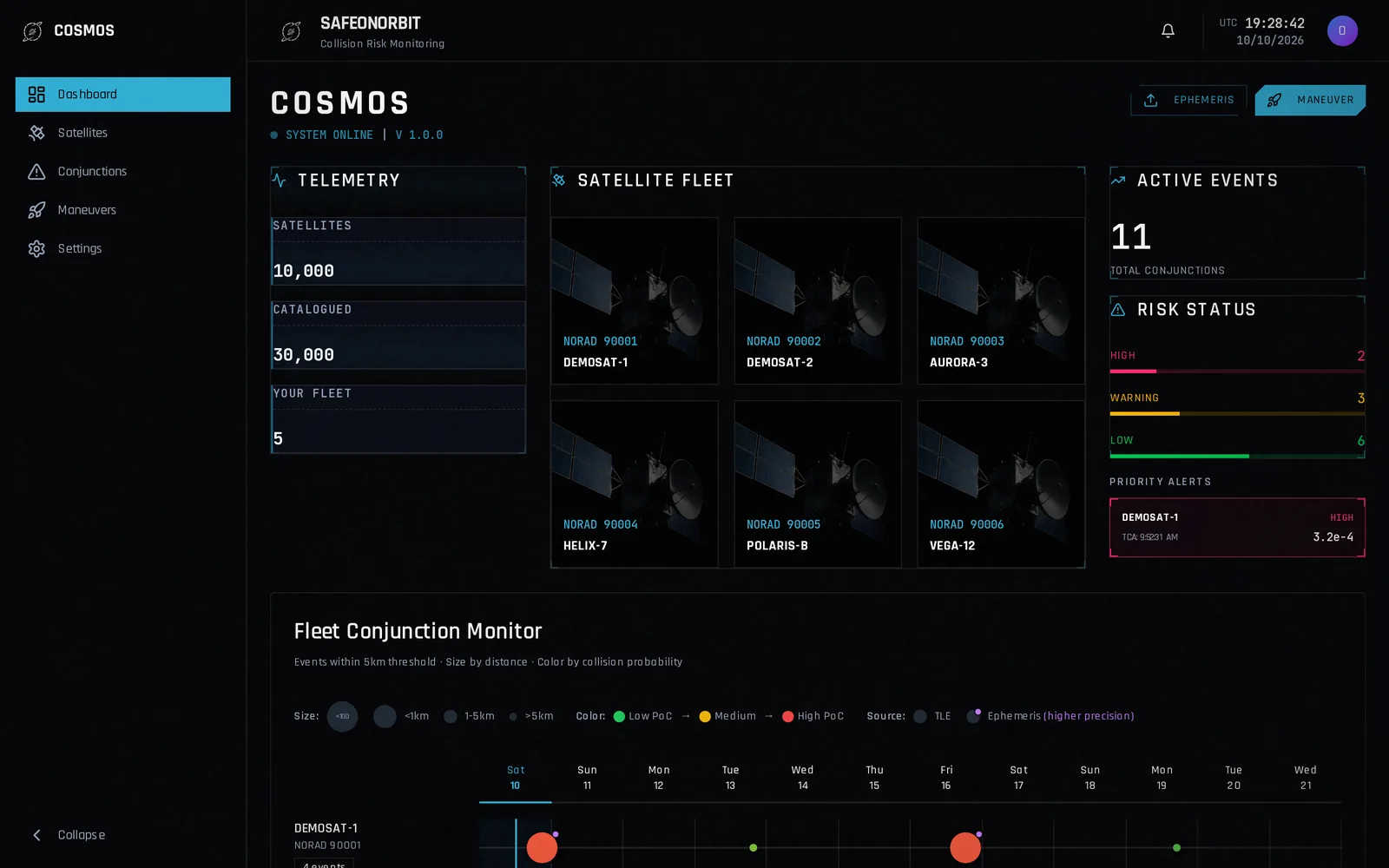Image resolution: width=1389 pixels, height=868 pixels.
Task: Click the YOUR FLEET telemetry tile
Action: click(x=398, y=419)
